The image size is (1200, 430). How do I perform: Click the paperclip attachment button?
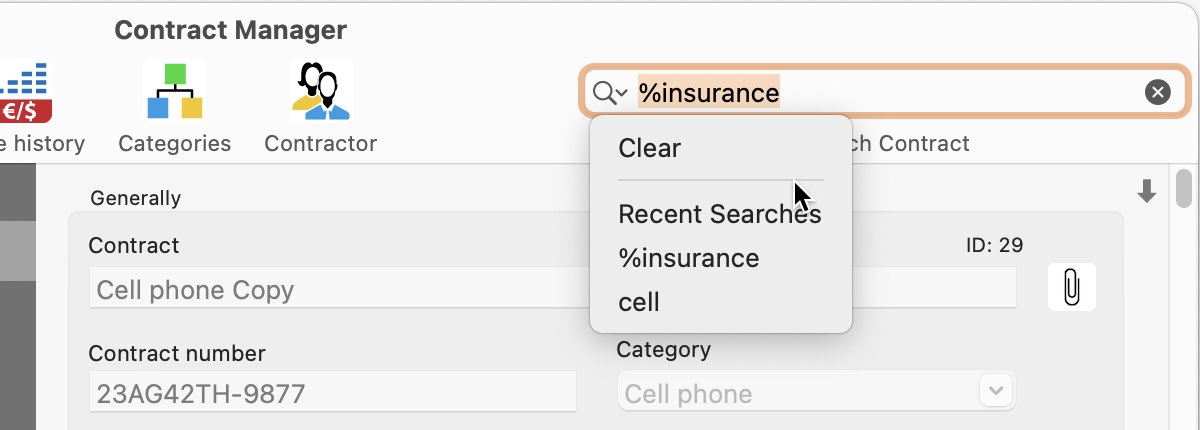click(x=1071, y=288)
